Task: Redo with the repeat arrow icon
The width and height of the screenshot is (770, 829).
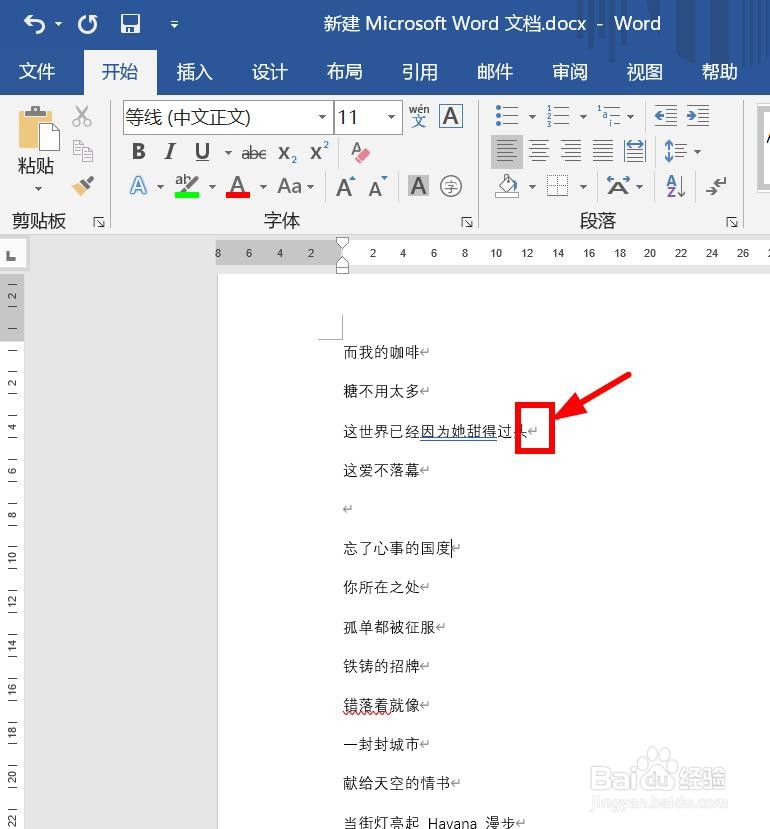Action: point(87,24)
